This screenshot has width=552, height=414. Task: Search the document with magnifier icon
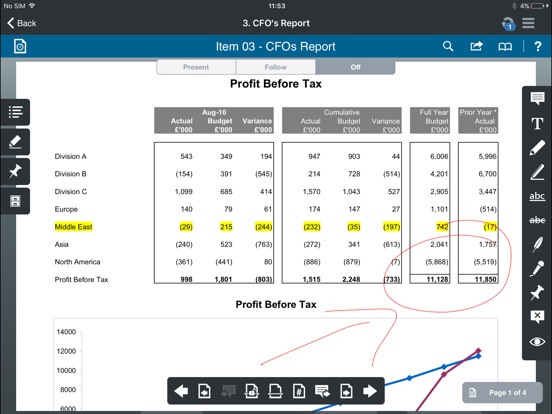pos(448,46)
